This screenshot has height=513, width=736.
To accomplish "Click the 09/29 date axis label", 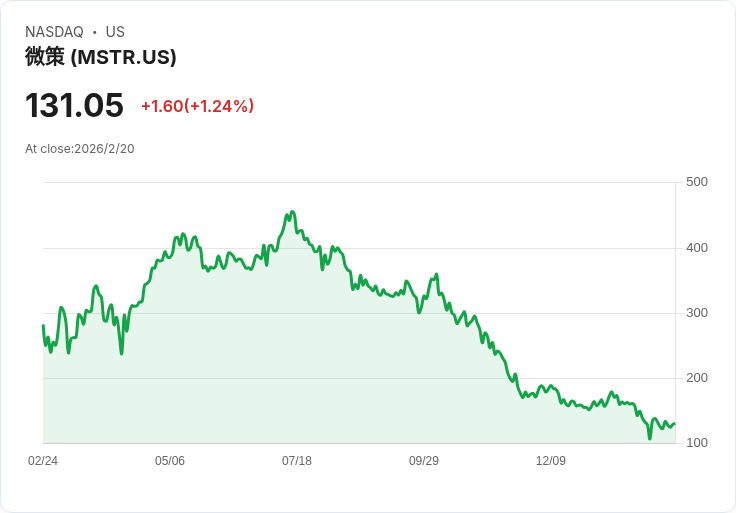I will pos(424,461).
